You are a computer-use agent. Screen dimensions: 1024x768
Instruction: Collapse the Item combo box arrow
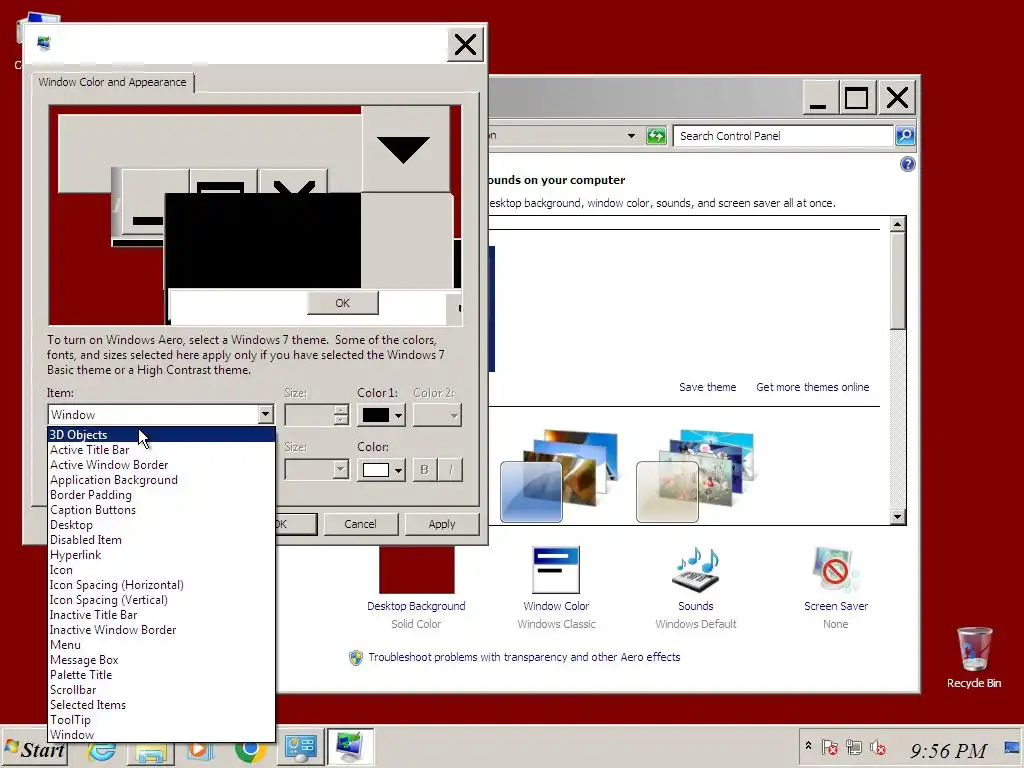[x=265, y=415]
